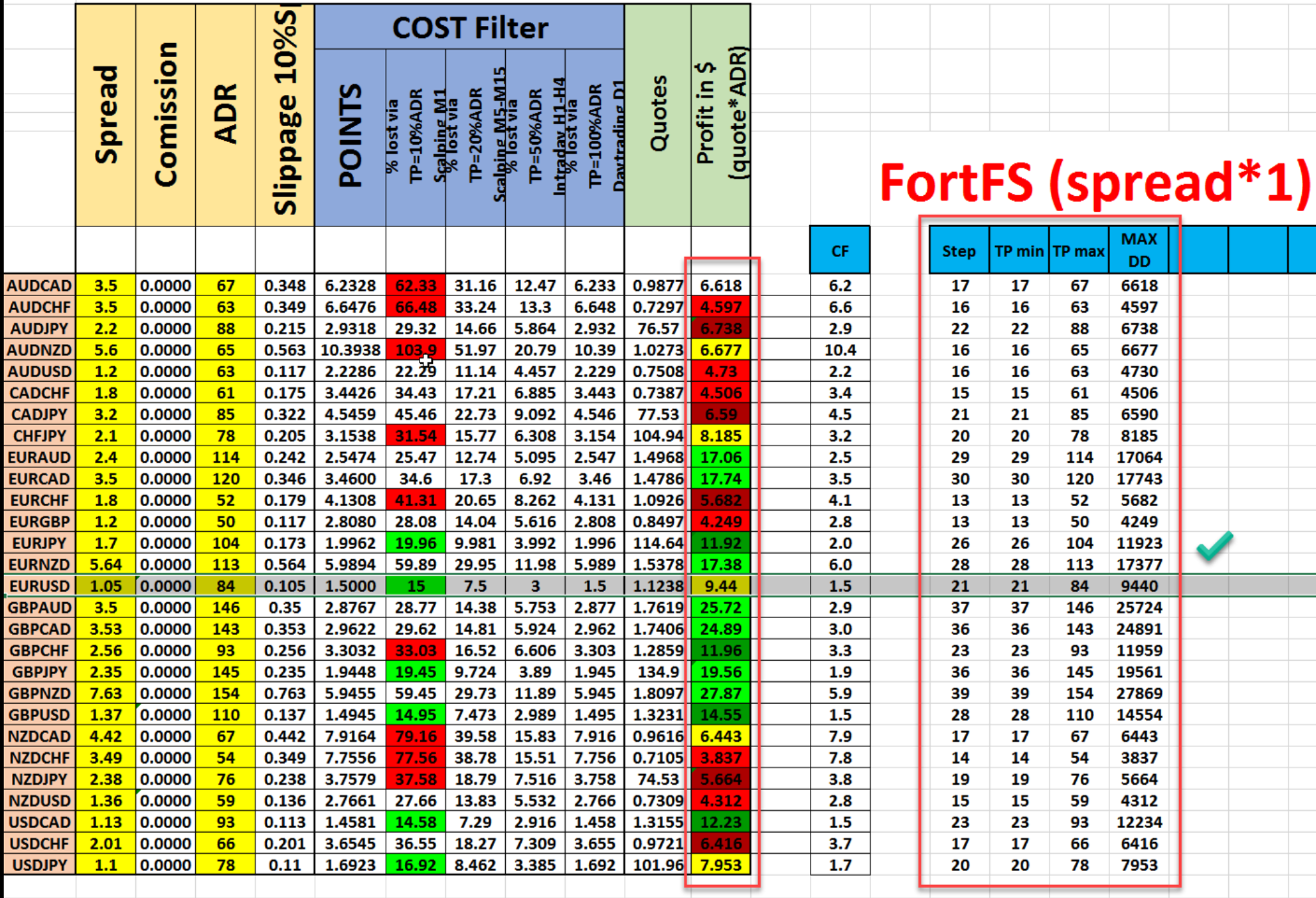1316x898 pixels.
Task: Click the MAX DD value 17064
Action: click(1139, 457)
